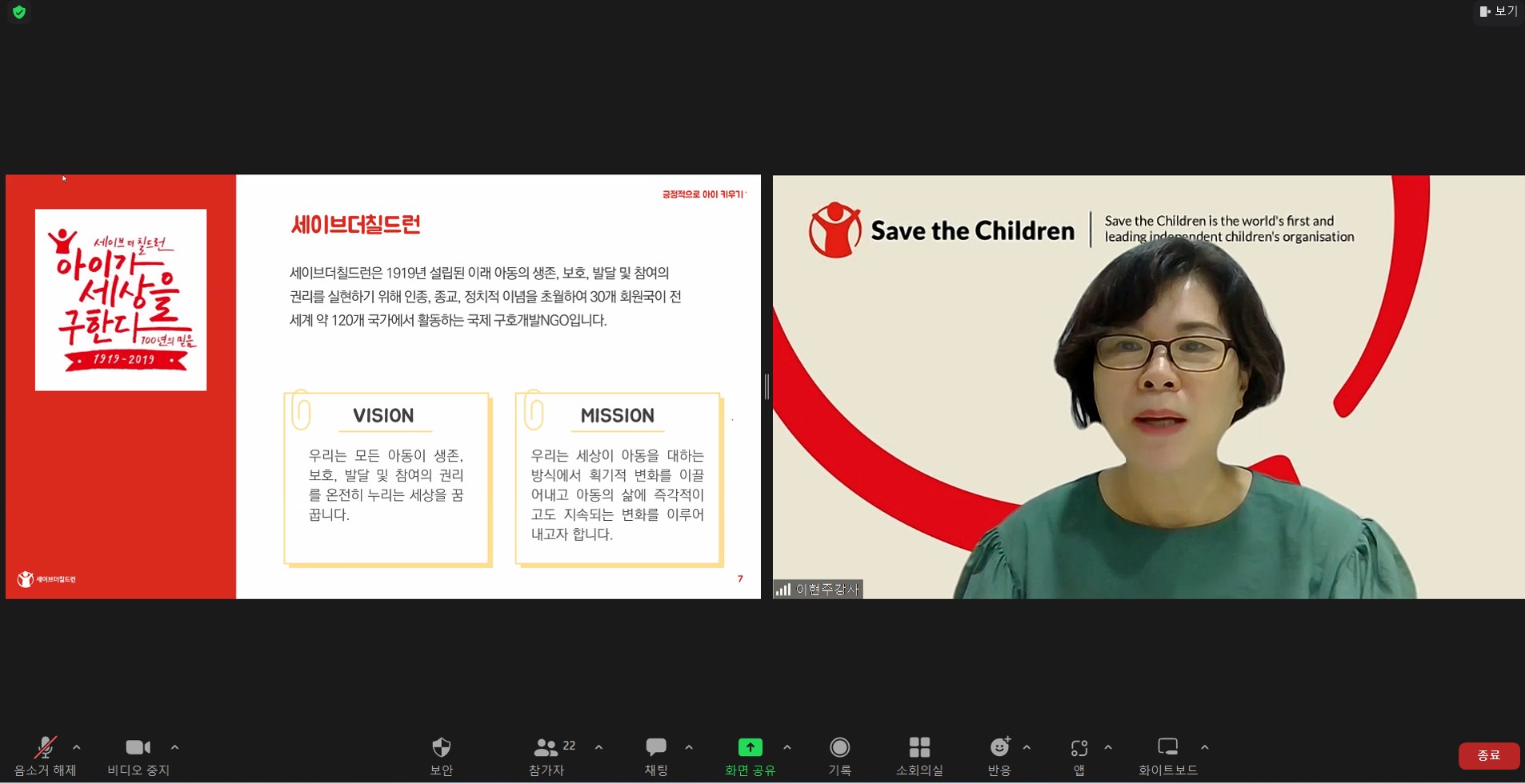Click the paperclip icon on VISION card
1525x784 pixels.
[302, 410]
